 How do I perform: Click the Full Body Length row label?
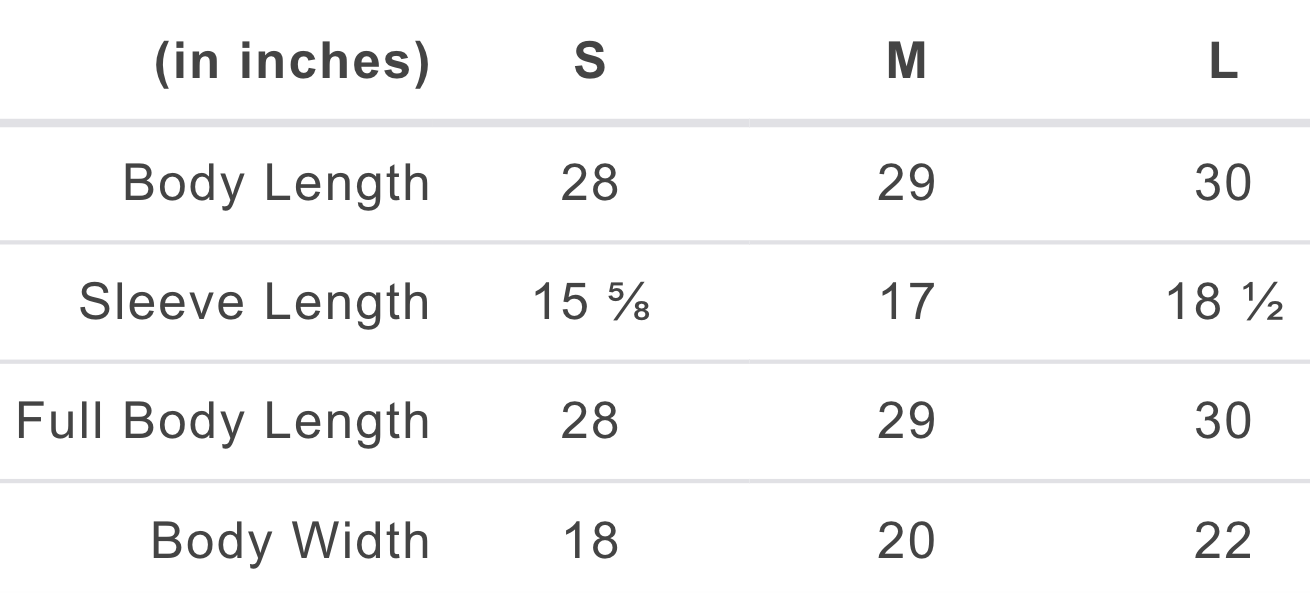coord(223,422)
